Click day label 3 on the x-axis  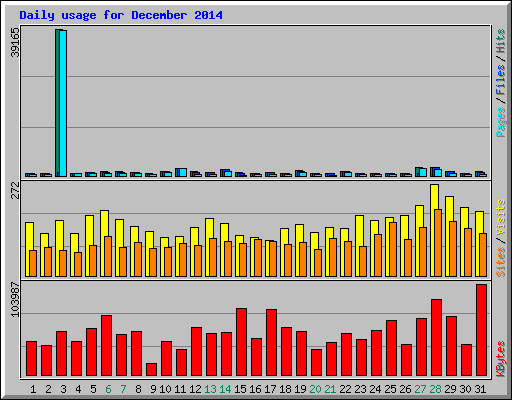[x=63, y=389]
